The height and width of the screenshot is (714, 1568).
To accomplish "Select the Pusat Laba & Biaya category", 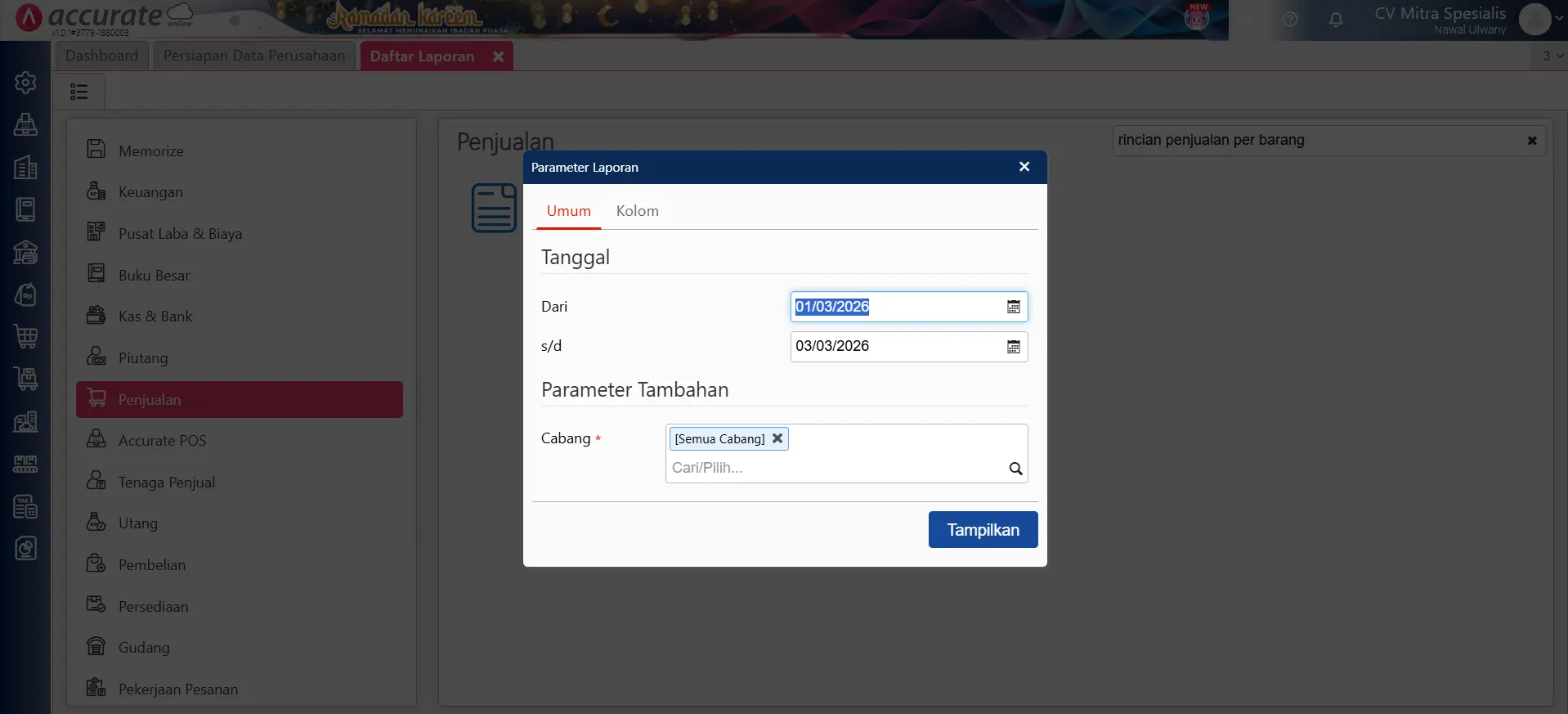I will click(240, 234).
